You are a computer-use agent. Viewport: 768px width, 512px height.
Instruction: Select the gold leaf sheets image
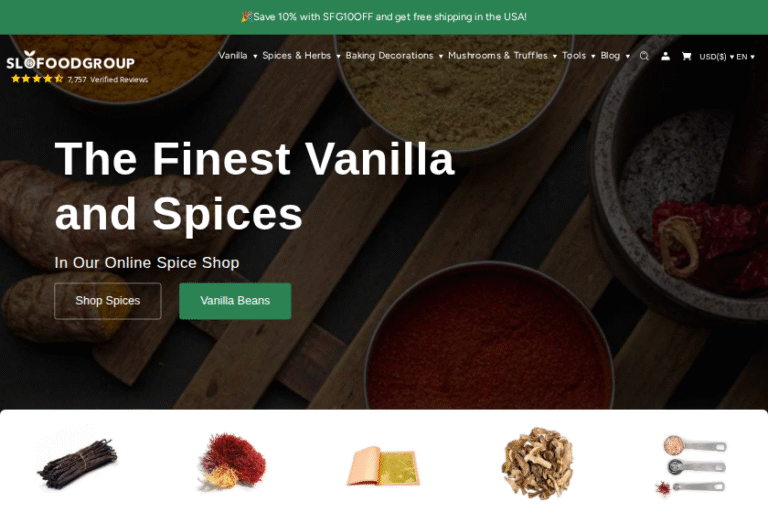(x=383, y=465)
